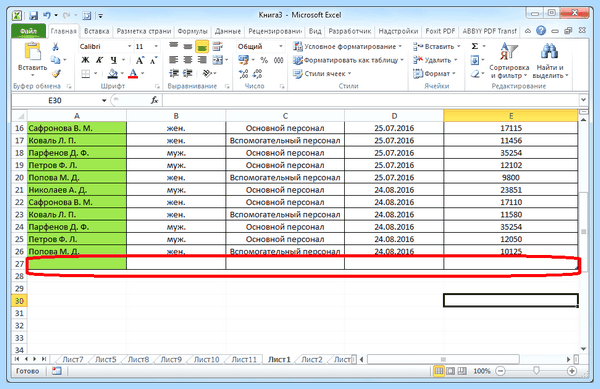The width and height of the screenshot is (600, 389).
Task: Toggle italic formatting with К button
Action: [99, 60]
